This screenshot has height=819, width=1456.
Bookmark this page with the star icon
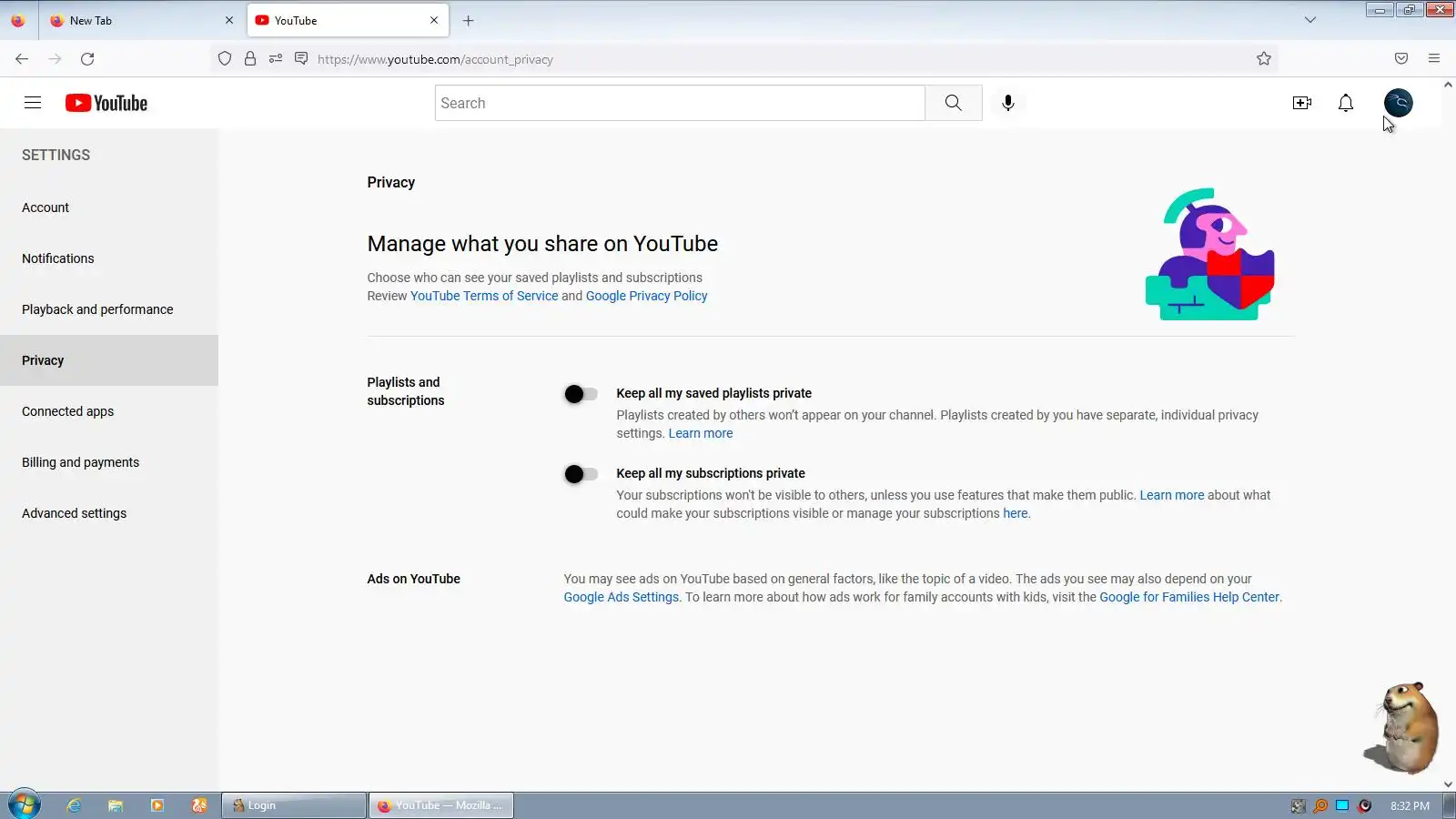[x=1264, y=59]
